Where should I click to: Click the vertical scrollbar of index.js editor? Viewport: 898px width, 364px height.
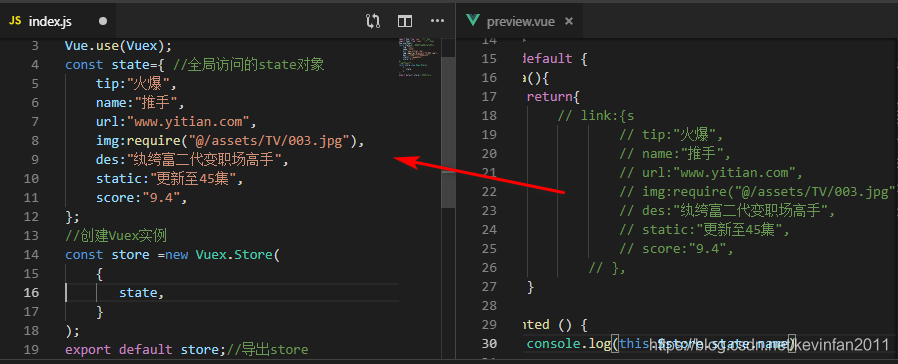click(x=448, y=132)
